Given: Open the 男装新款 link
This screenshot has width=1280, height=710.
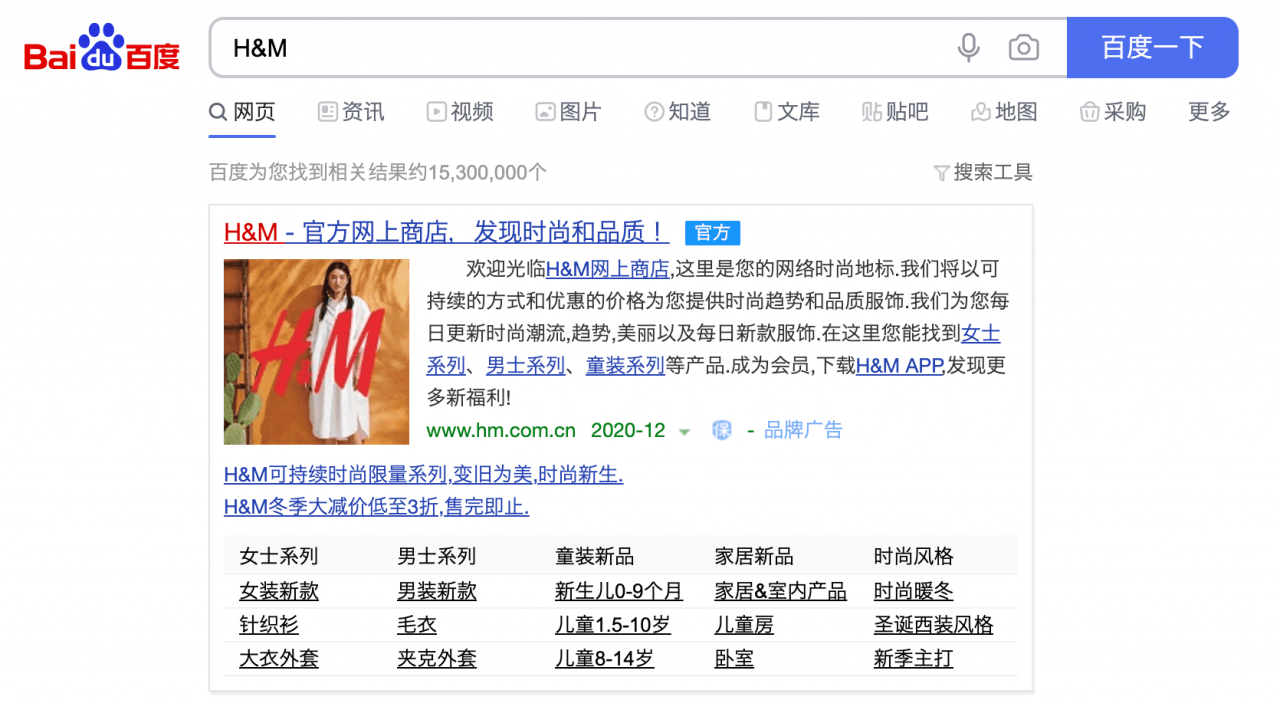Looking at the screenshot, I should [x=437, y=591].
